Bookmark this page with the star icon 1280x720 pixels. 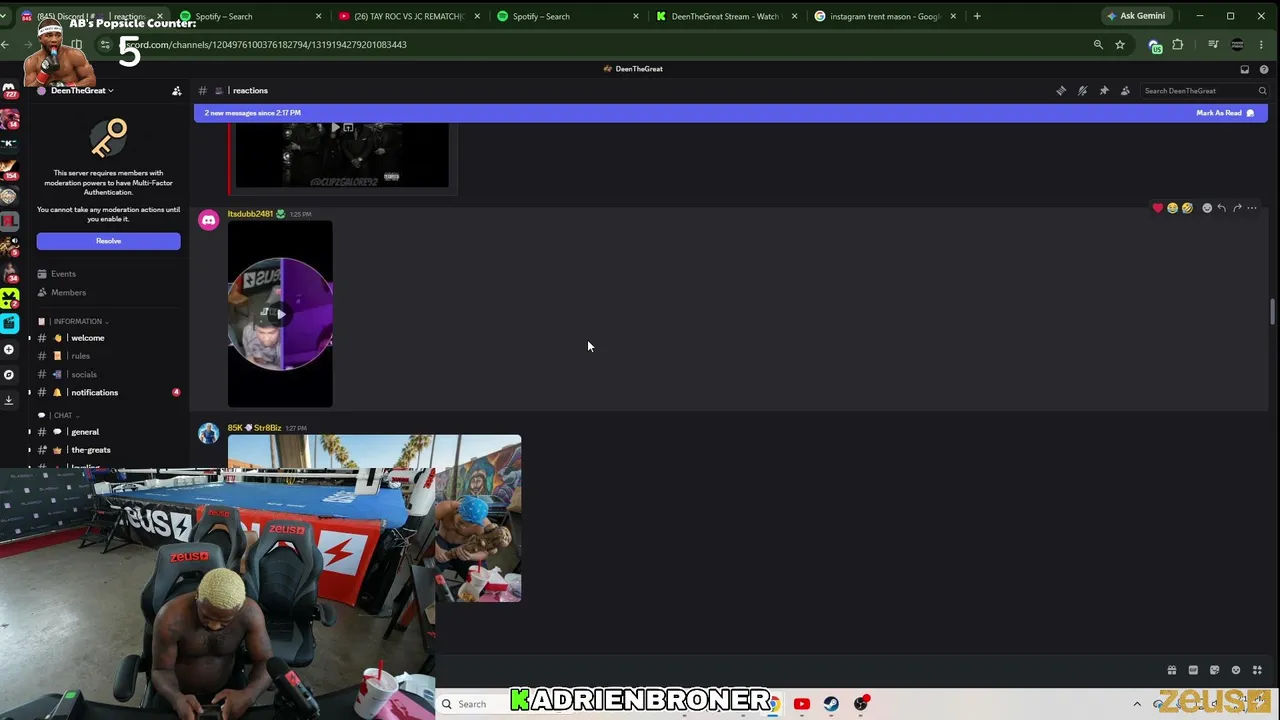[x=1120, y=44]
